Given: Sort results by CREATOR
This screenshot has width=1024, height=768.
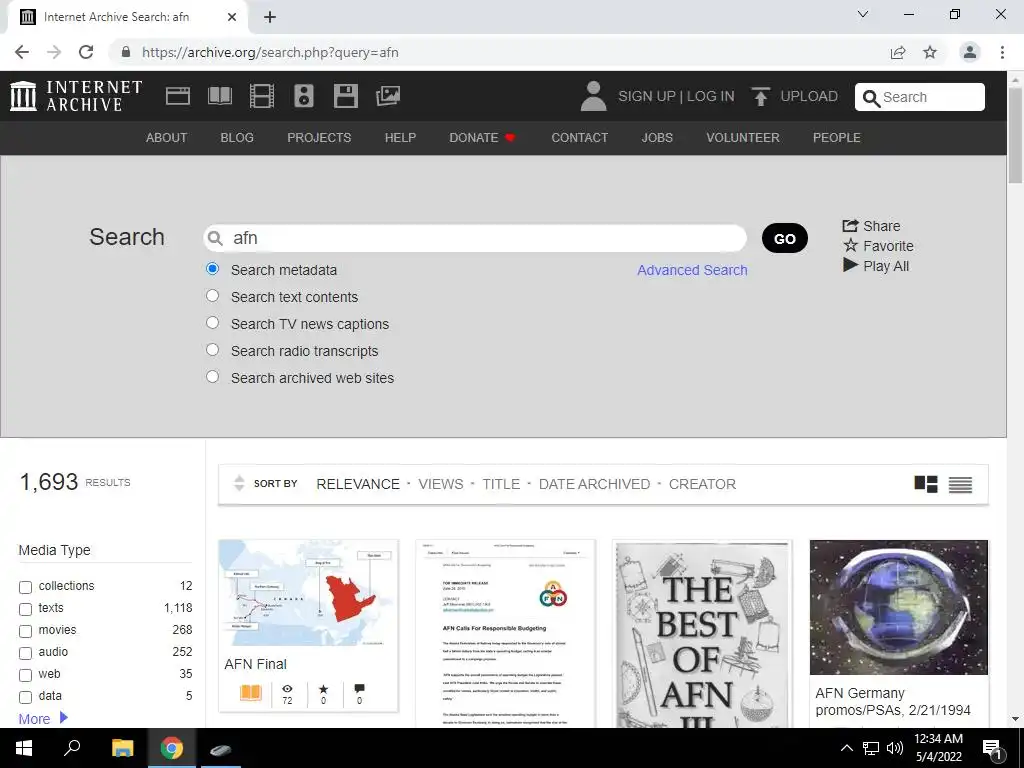Looking at the screenshot, I should click(702, 484).
